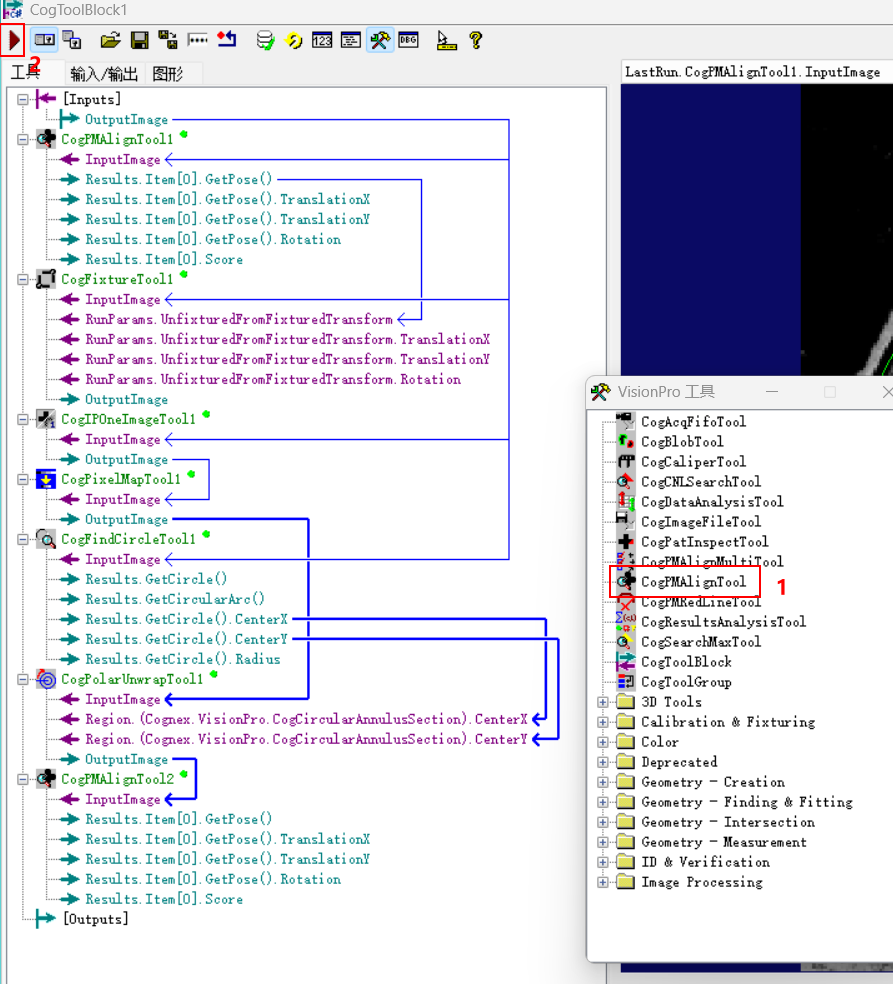Click the reset arrow with red diamond

click(x=226, y=40)
